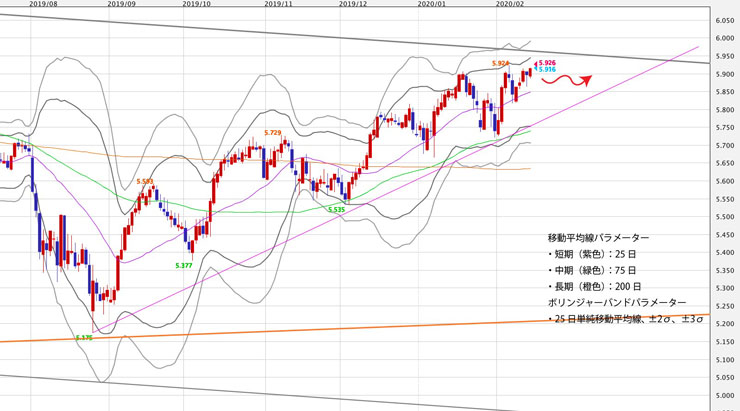
Task: Click the 25 日単純移動平均線、±2σ、±3σ line
Action: tap(626, 319)
